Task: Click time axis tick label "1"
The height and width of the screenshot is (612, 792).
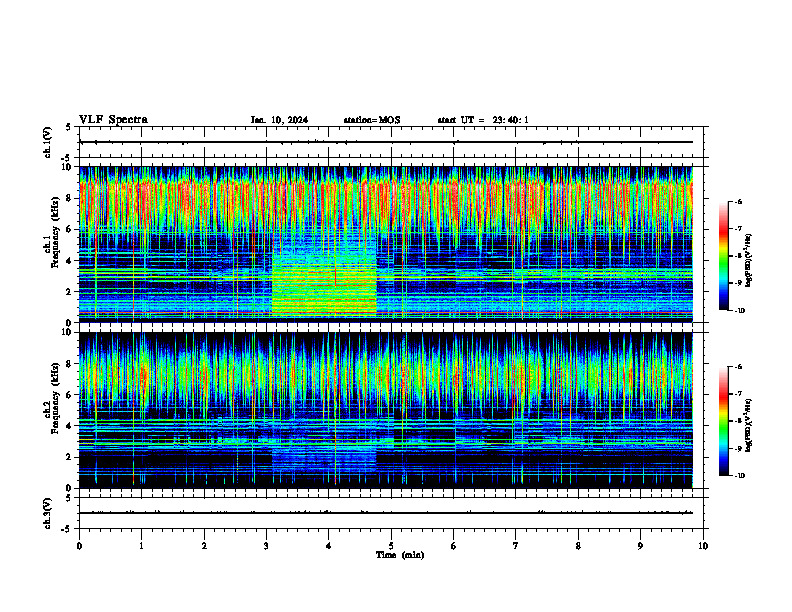Action: (141, 546)
